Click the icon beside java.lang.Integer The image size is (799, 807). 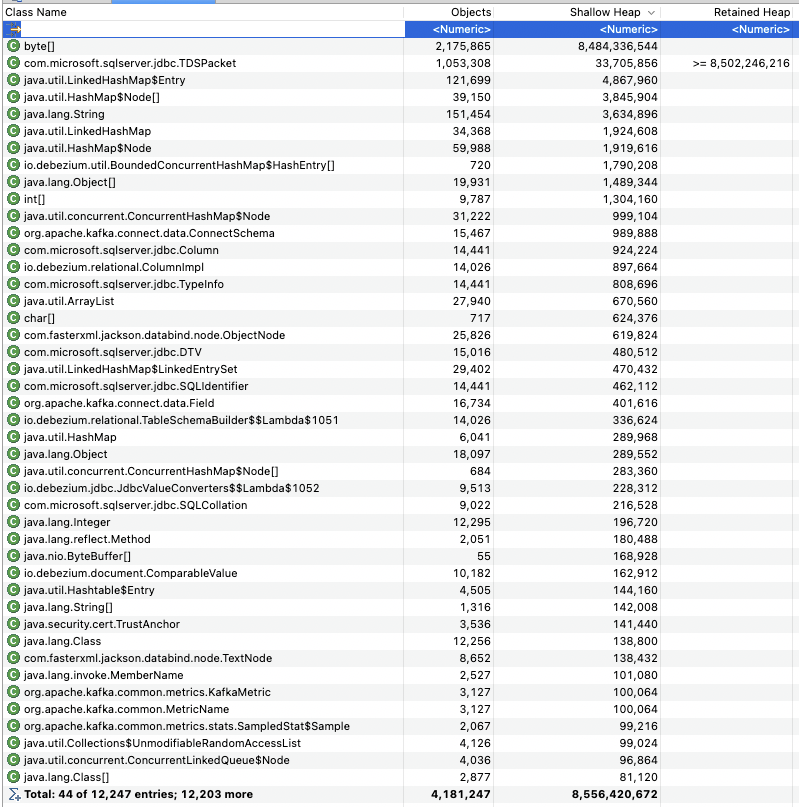point(13,522)
